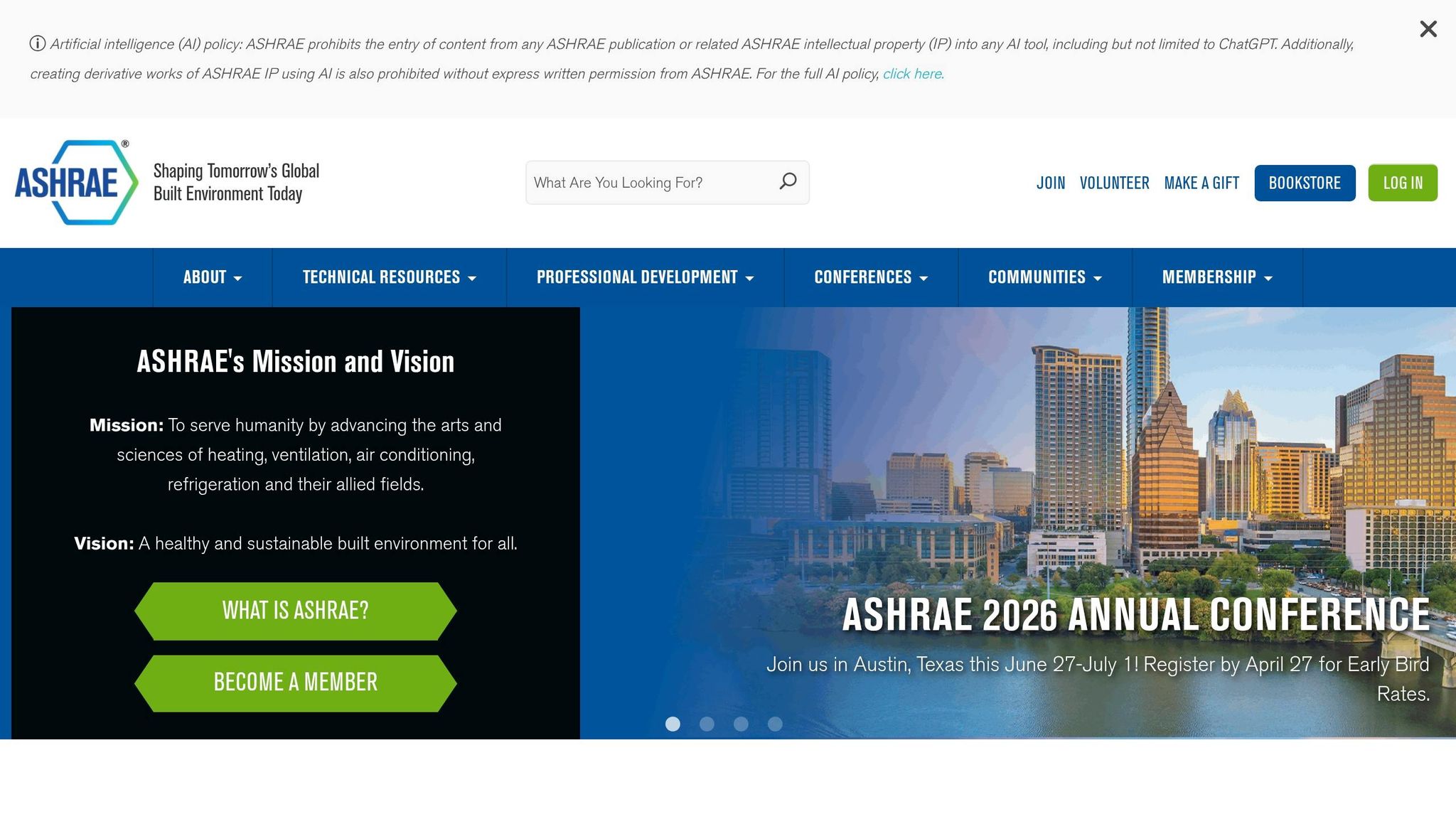Open the COMMUNITIES menu item
The image size is (1456, 819).
point(1044,277)
